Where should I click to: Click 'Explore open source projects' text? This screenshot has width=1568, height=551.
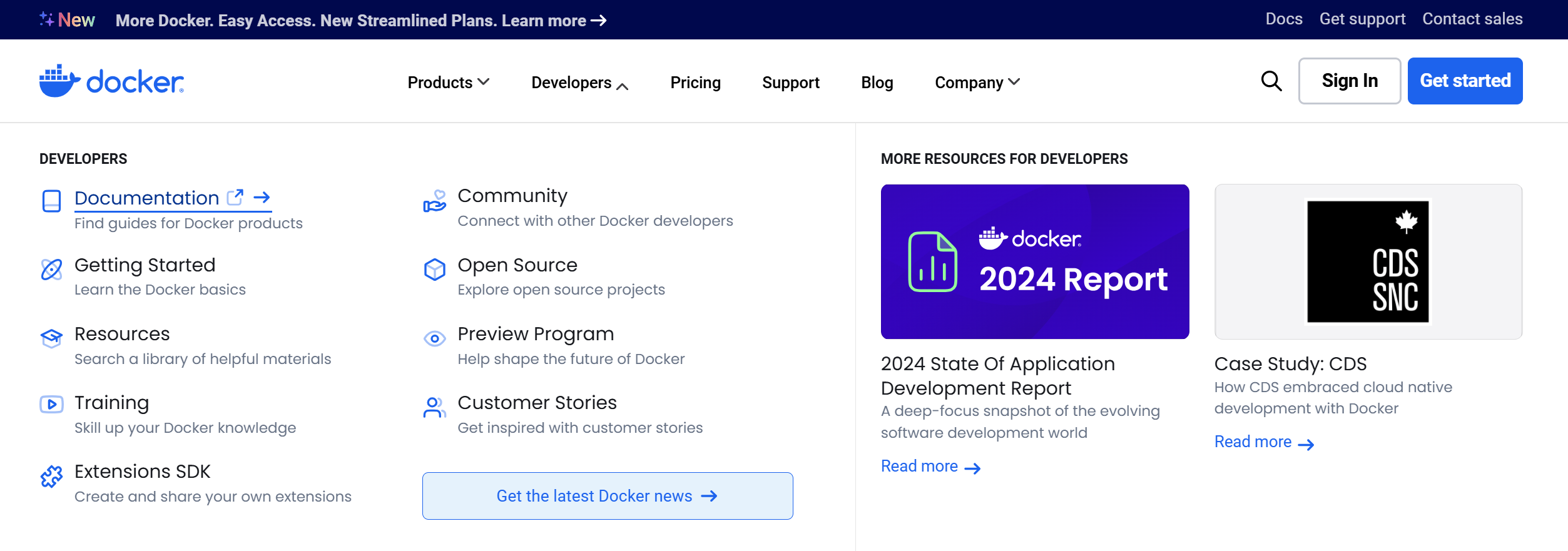coord(561,290)
